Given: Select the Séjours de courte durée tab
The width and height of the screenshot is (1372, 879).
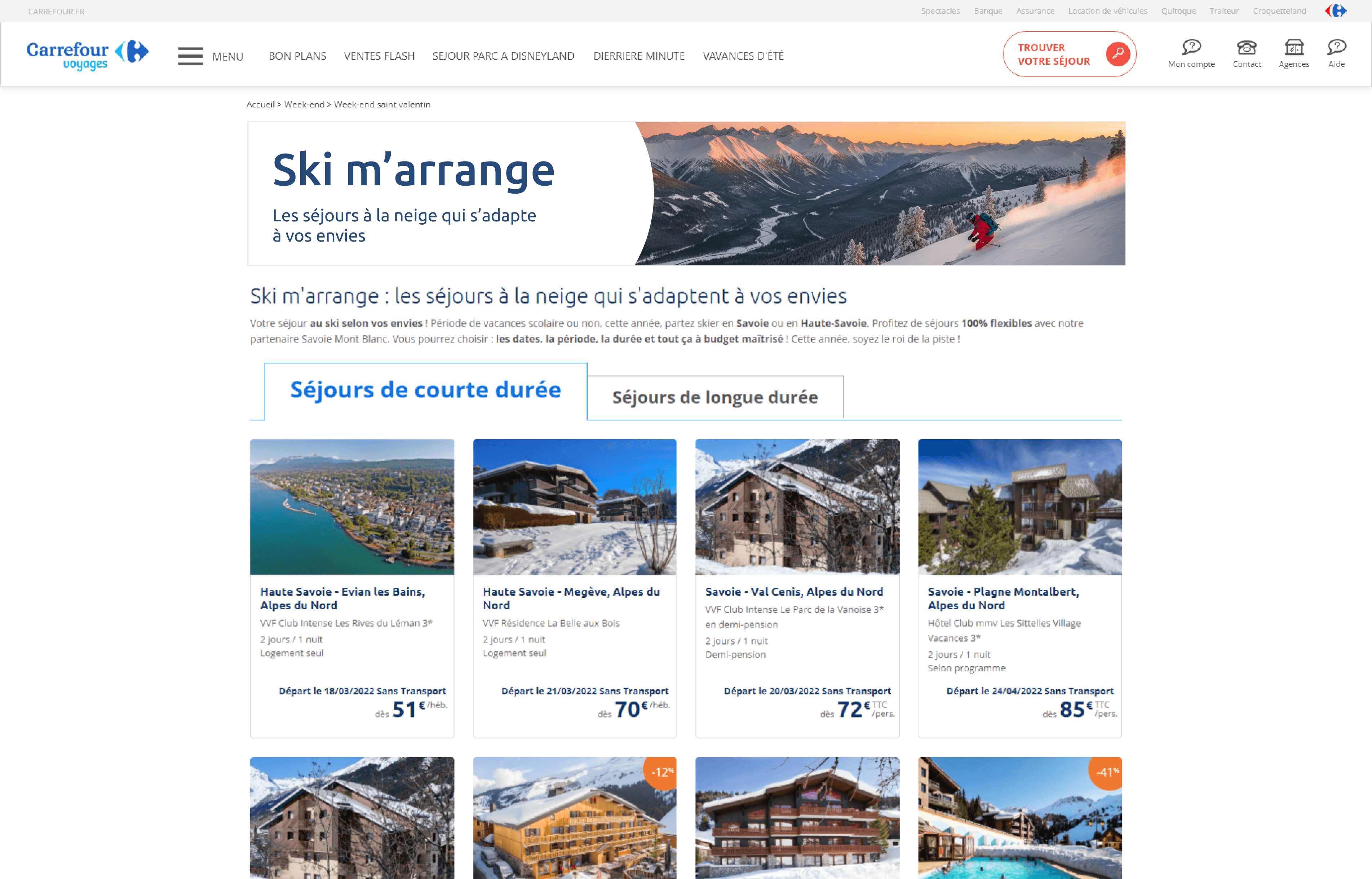Looking at the screenshot, I should (426, 390).
